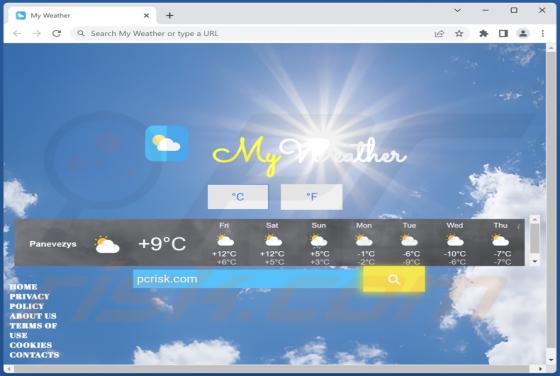Viewport: 560px width, 376px height.
Task: Open the user profile avatar icon
Action: (x=523, y=34)
